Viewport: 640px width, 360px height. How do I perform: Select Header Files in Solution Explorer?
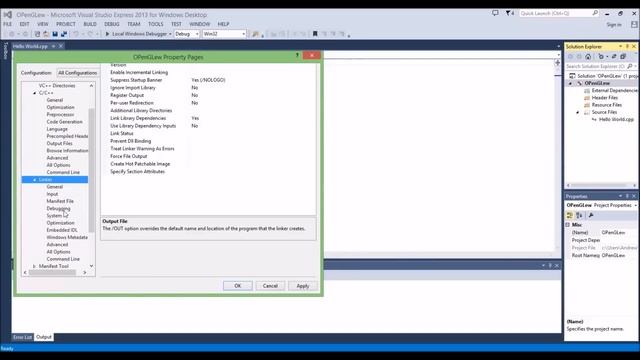tap(604, 98)
